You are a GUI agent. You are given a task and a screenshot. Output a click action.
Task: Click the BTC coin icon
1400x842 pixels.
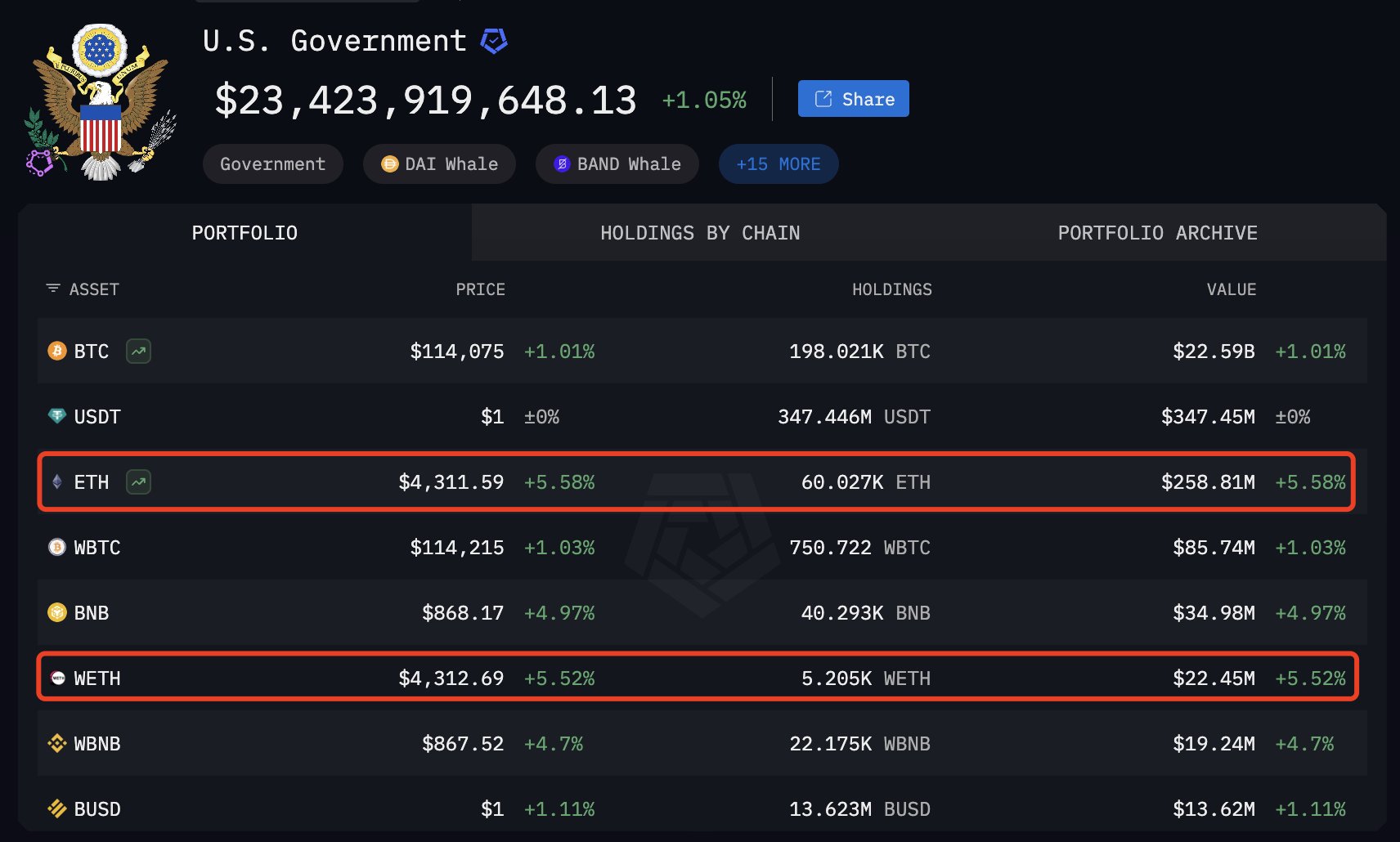pyautogui.click(x=56, y=351)
